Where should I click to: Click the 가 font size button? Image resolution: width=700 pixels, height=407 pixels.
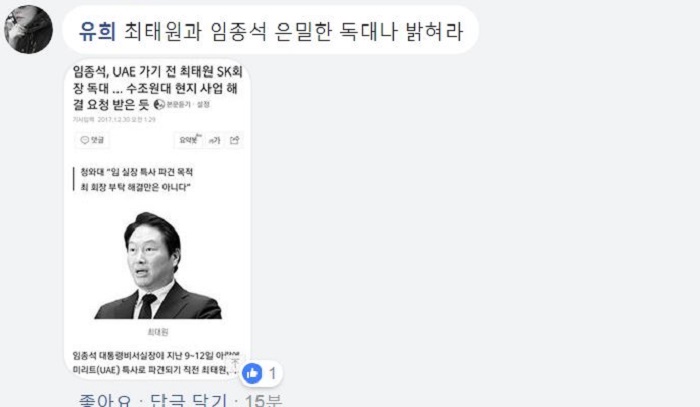[214, 141]
